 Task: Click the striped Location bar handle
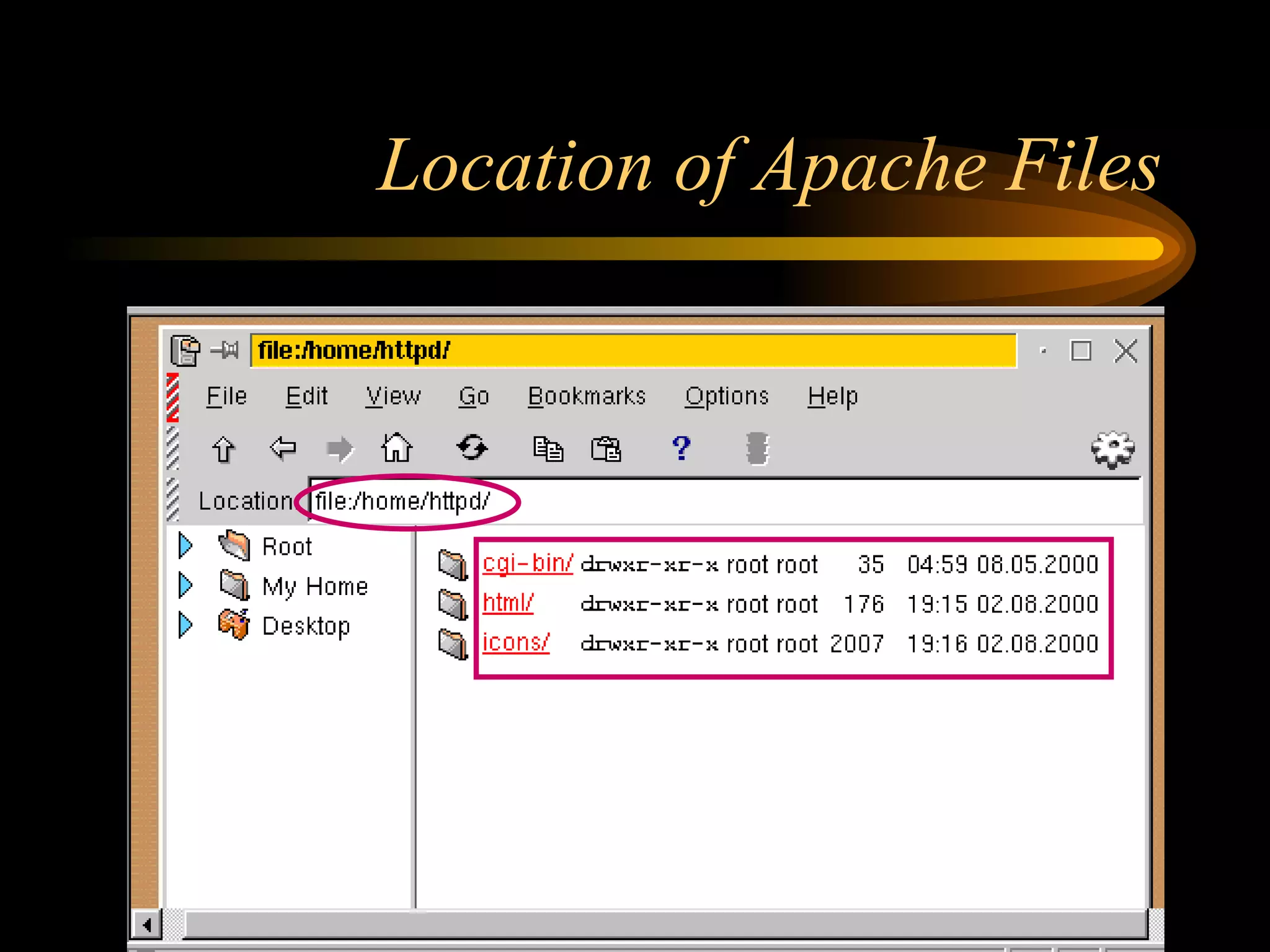pos(173,500)
